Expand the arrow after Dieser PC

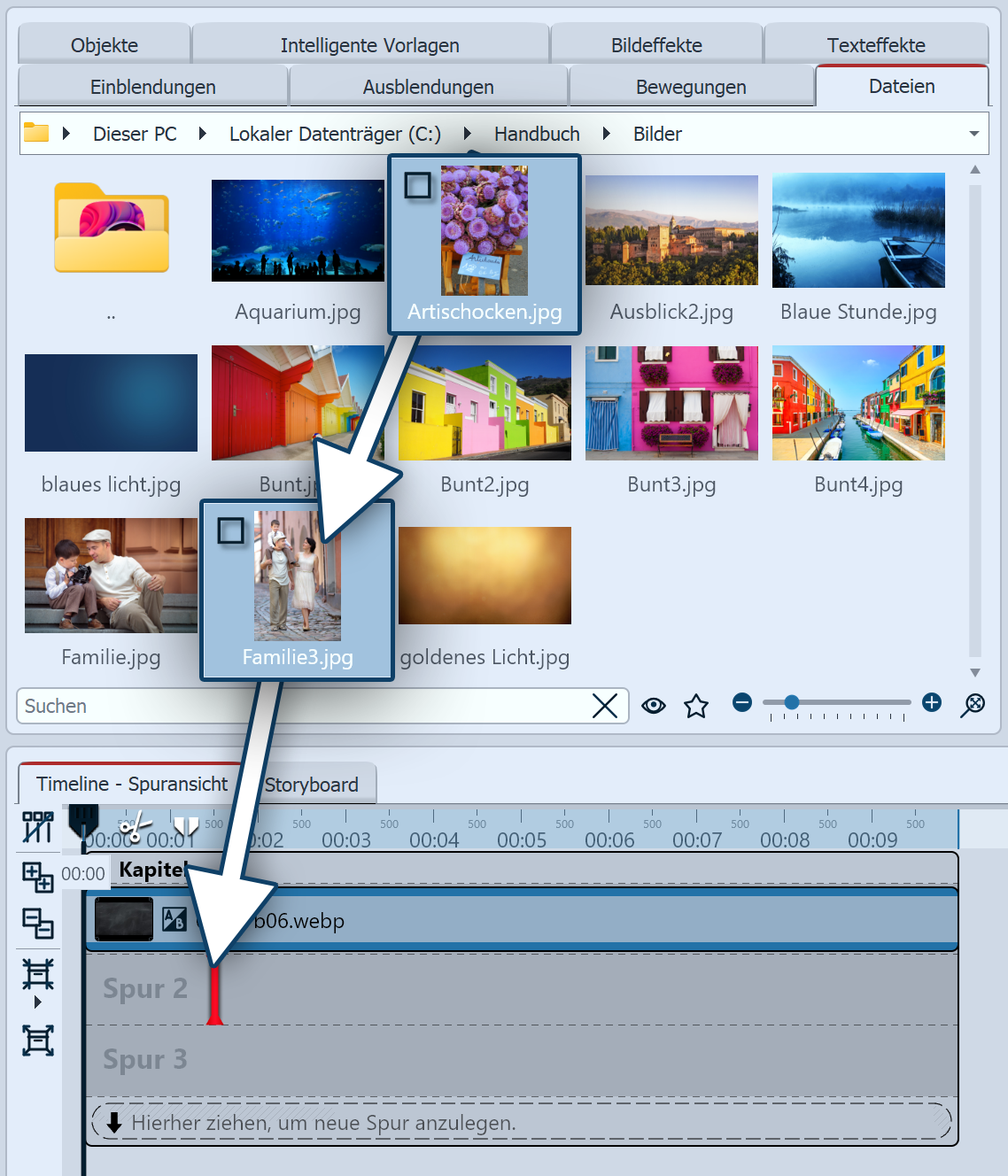(x=203, y=134)
